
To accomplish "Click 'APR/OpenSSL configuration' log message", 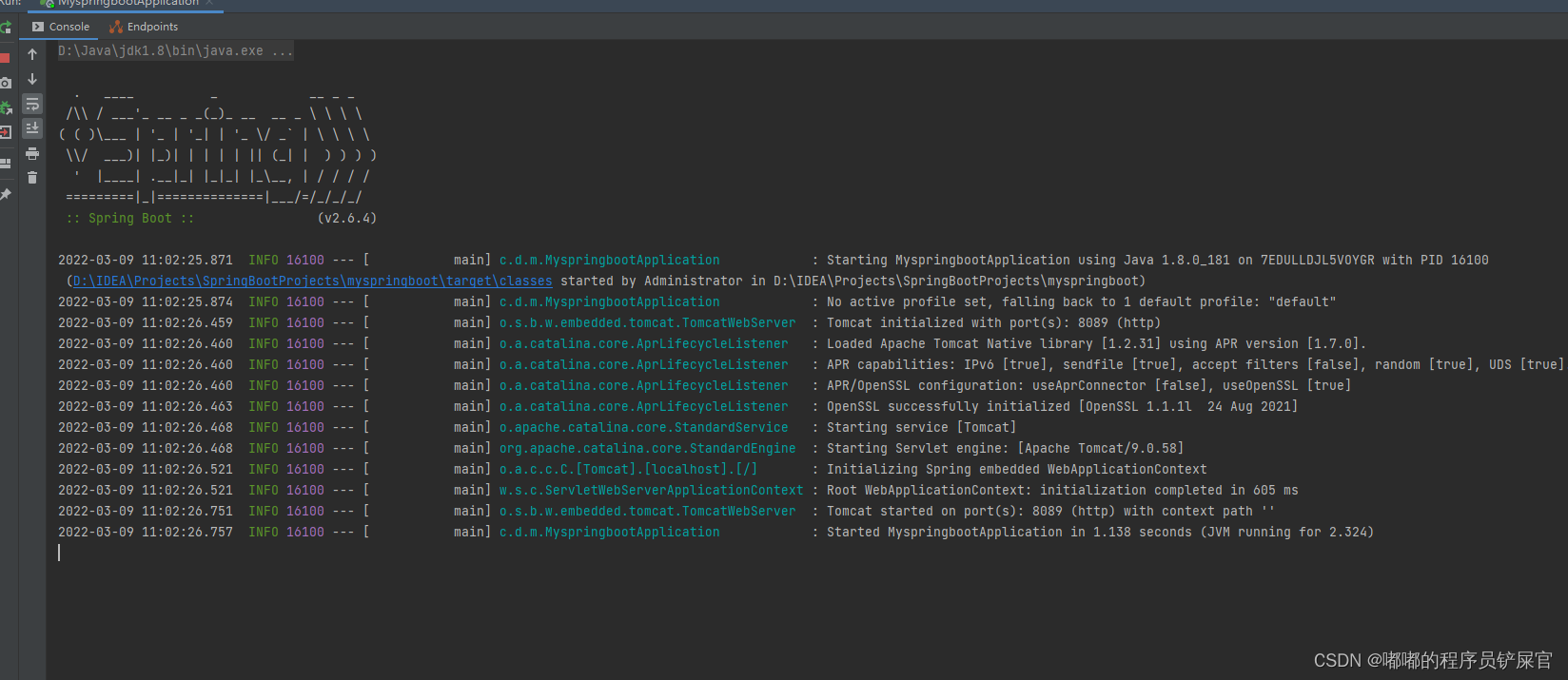I will [1088, 386].
